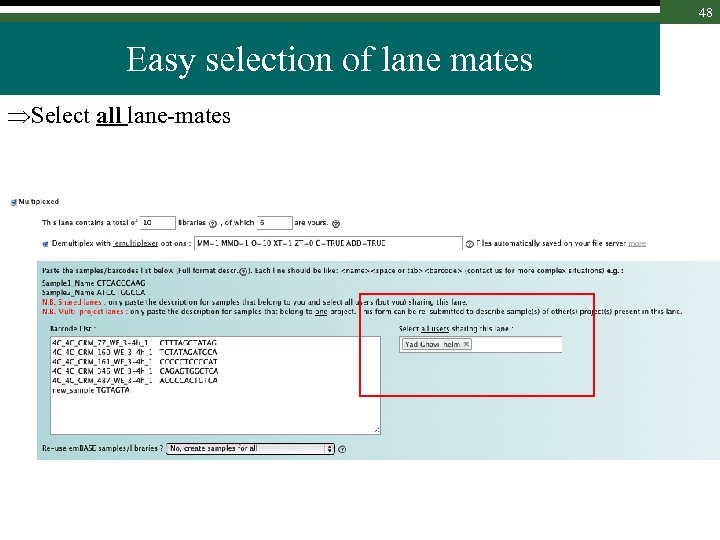The width and height of the screenshot is (720, 540).
Task: Open help icon next to Re-use dropdown
Action: coord(342,449)
